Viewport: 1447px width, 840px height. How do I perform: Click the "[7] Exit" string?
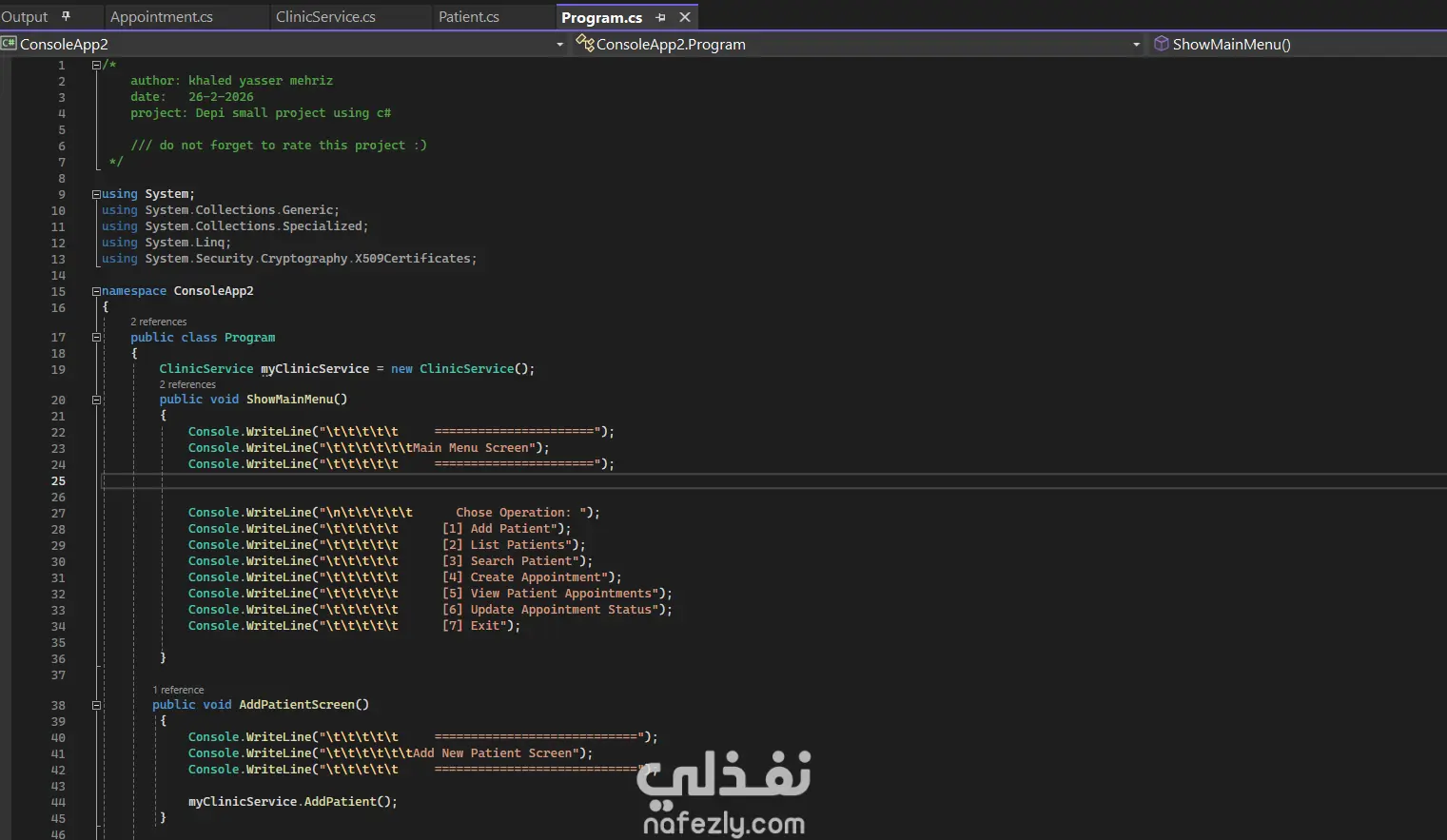[x=471, y=626]
